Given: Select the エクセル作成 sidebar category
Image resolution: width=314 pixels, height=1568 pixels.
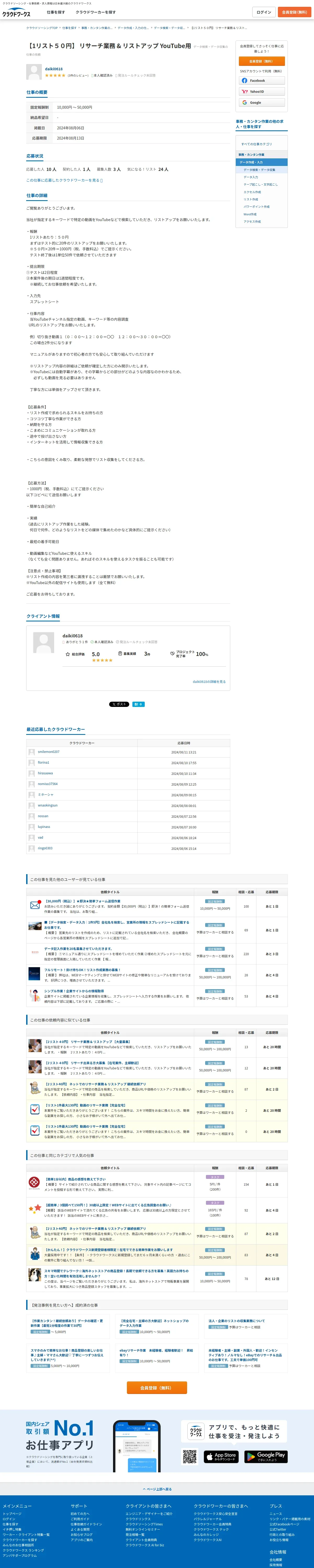Looking at the screenshot, I should pyautogui.click(x=253, y=192).
